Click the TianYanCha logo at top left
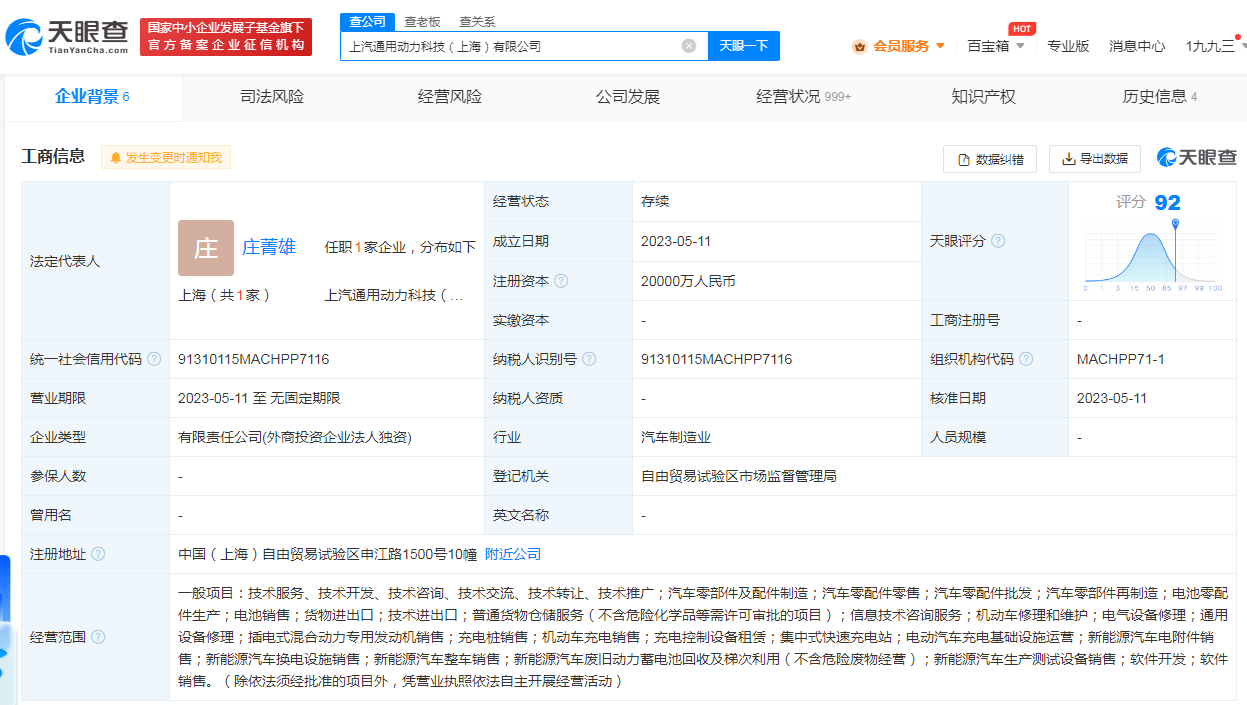 click(x=67, y=37)
